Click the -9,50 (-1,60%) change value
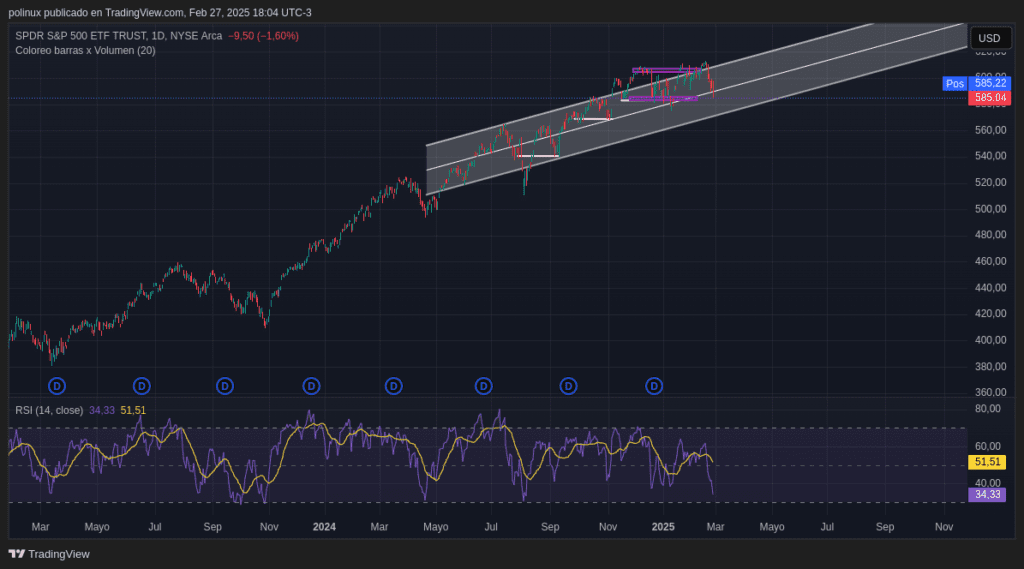The width and height of the screenshot is (1024, 569). tap(263, 36)
